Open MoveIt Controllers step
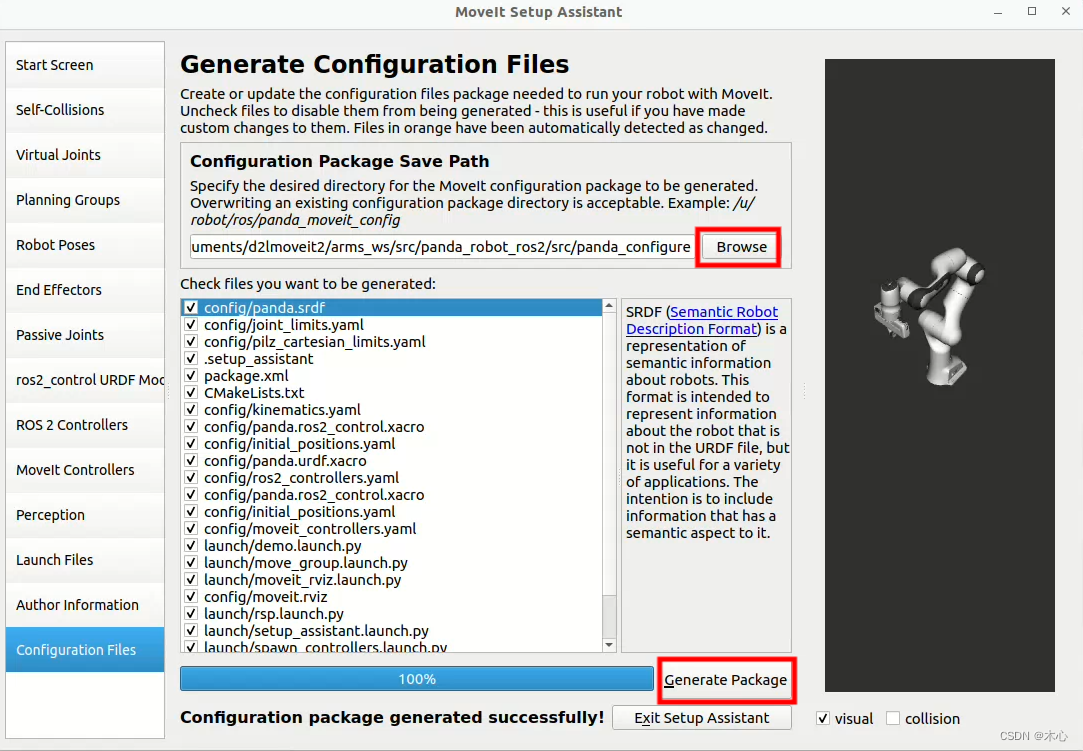 (x=85, y=470)
